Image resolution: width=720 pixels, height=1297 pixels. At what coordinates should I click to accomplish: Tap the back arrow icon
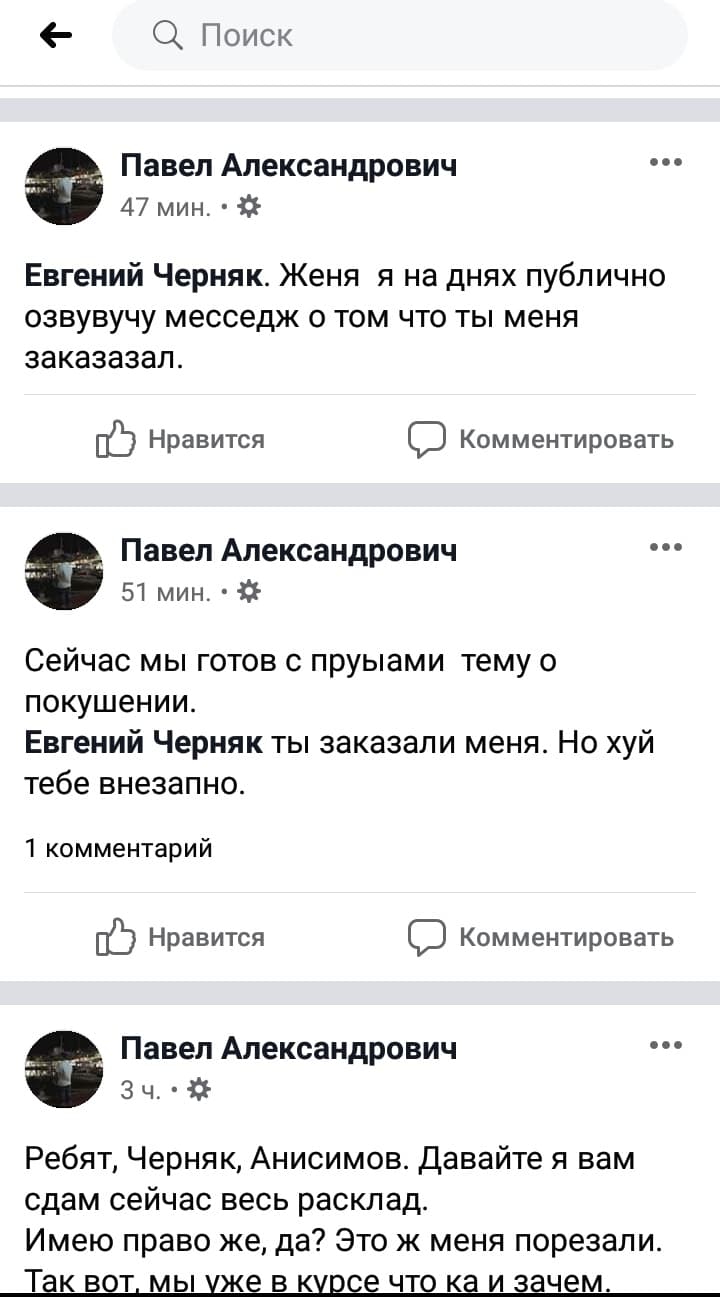tap(56, 36)
